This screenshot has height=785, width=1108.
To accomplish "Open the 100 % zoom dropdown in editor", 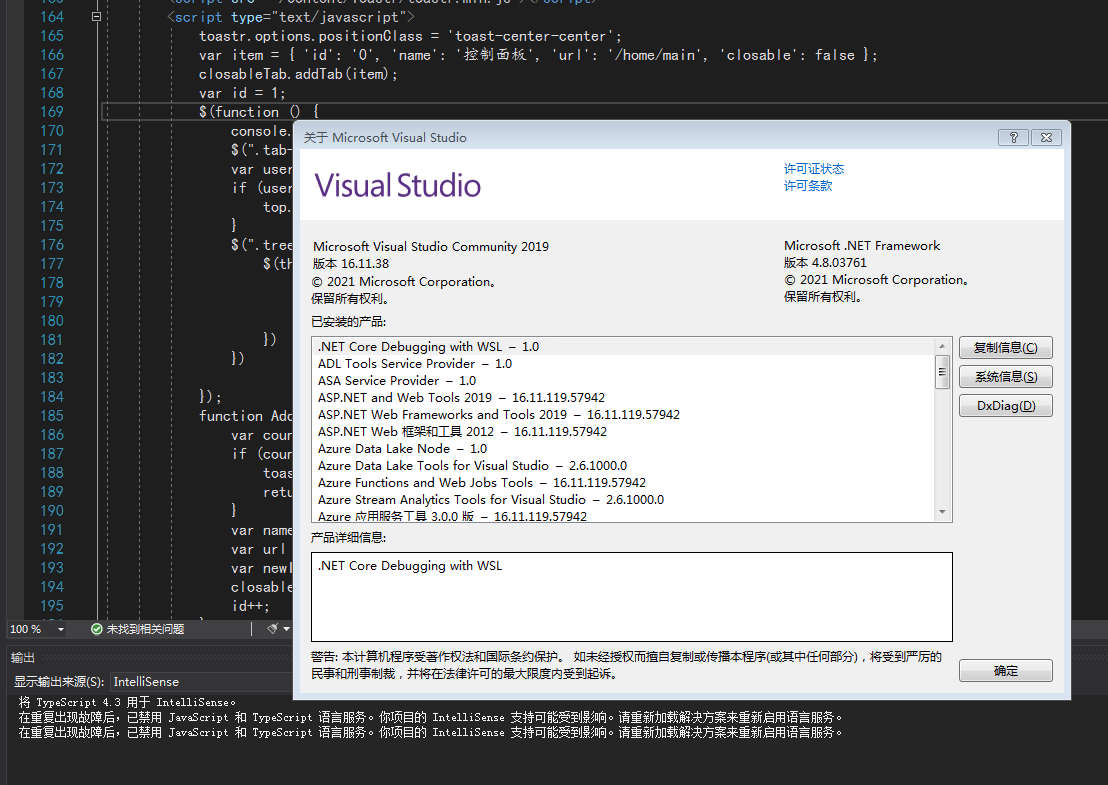I will click(x=61, y=629).
